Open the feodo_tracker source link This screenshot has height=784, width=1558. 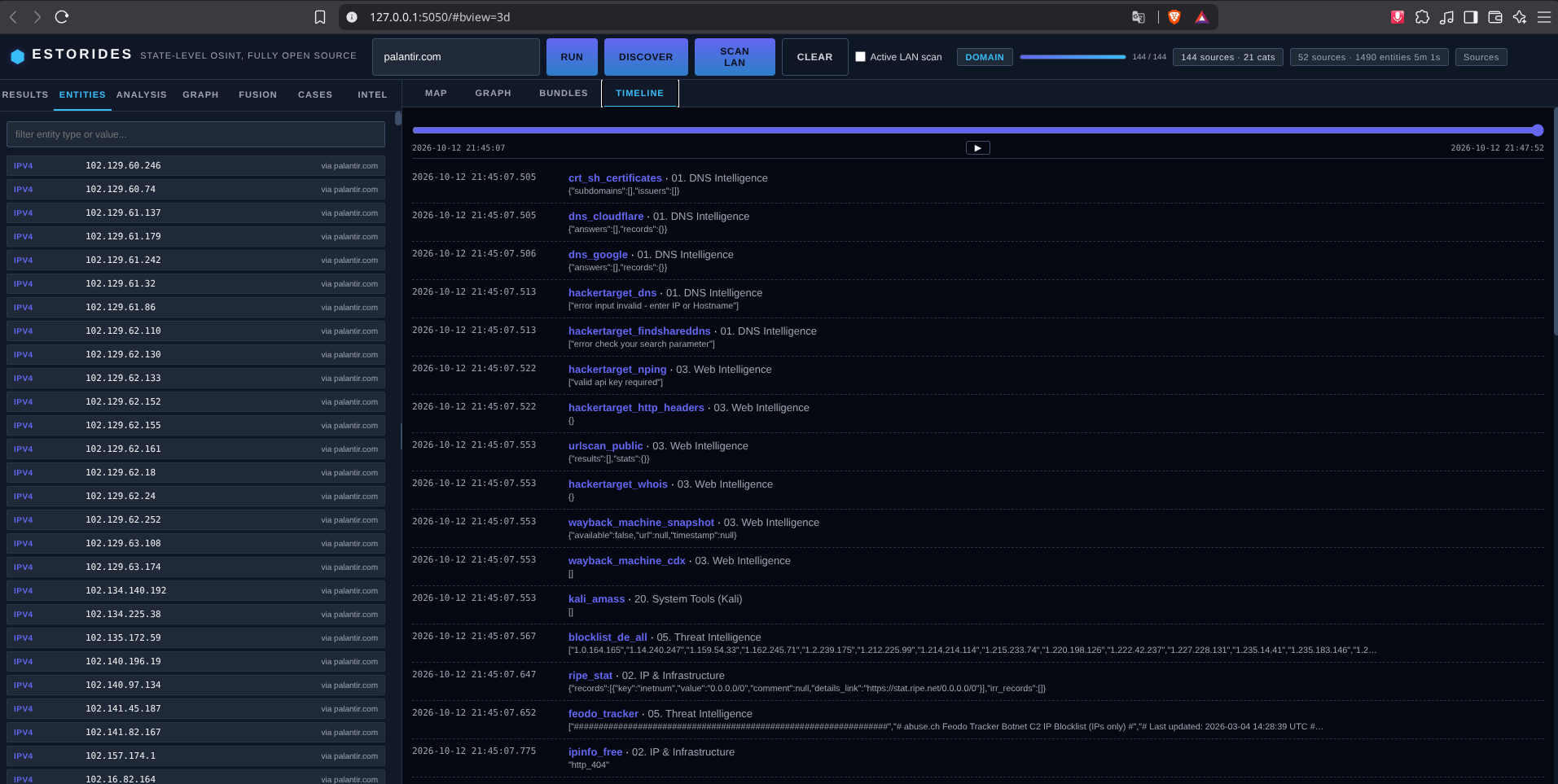(x=603, y=714)
